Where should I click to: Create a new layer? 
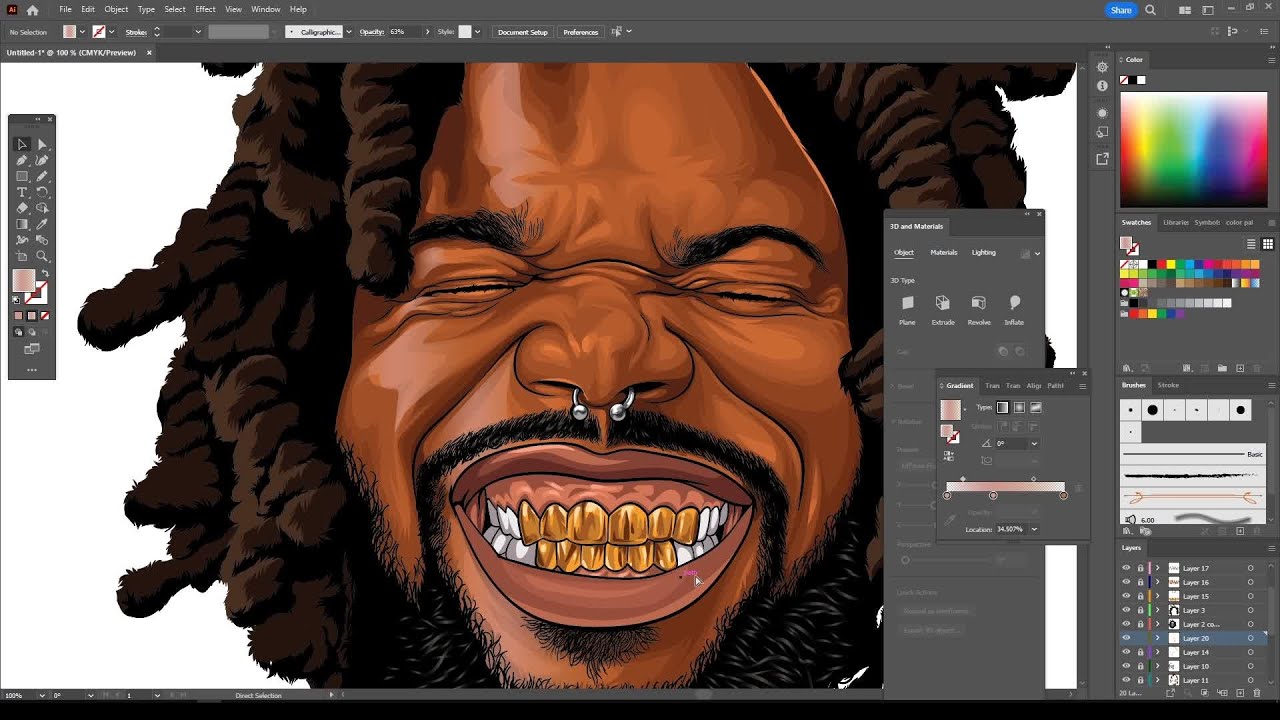click(x=1241, y=692)
